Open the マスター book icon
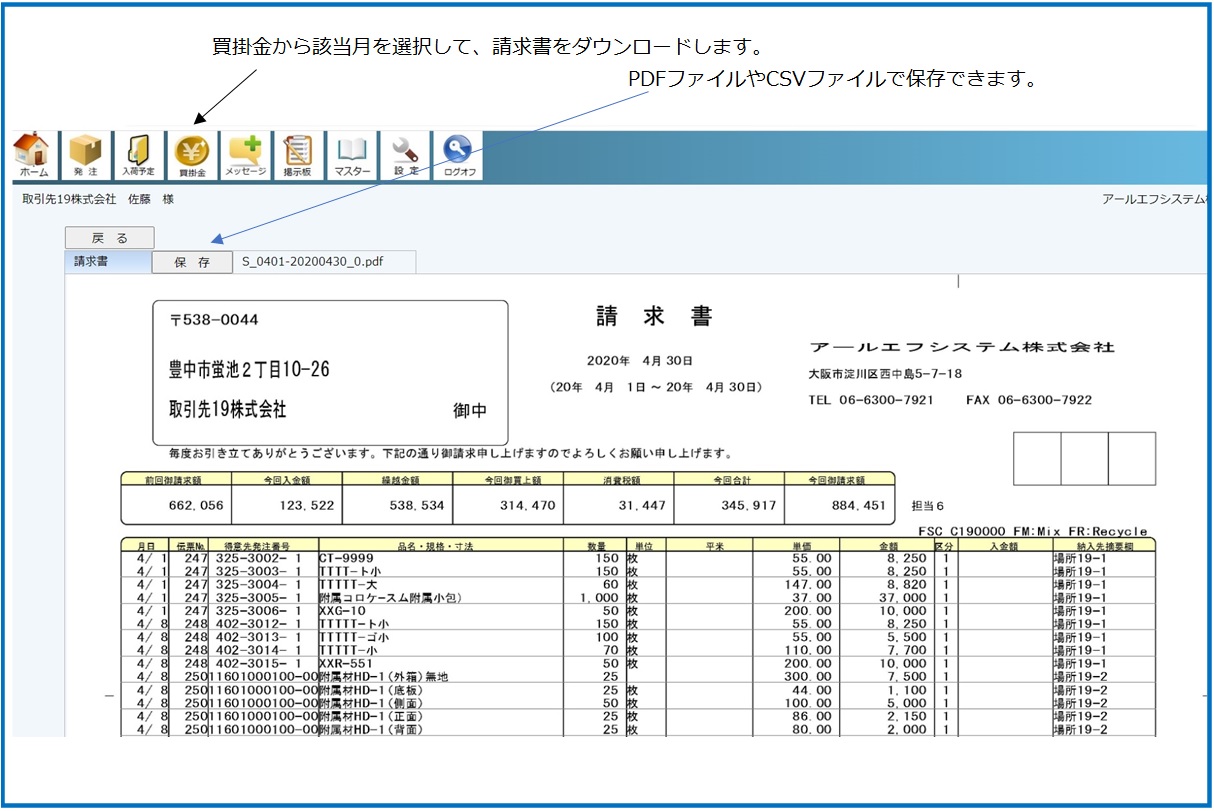Viewport: 1214px width, 811px height. 352,157
